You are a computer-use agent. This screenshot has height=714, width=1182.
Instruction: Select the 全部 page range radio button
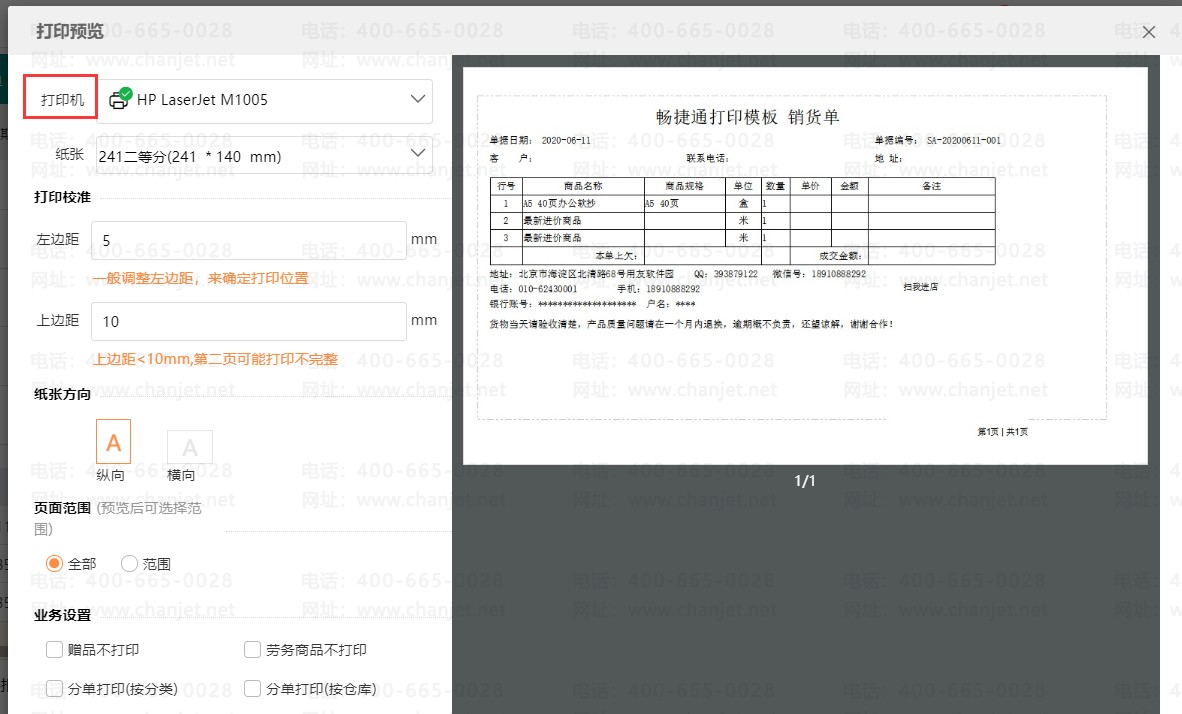(x=54, y=563)
